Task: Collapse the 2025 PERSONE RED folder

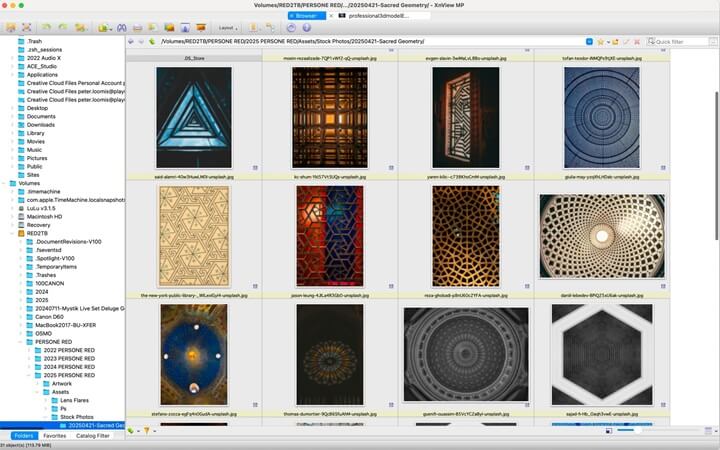Action: (x=29, y=375)
